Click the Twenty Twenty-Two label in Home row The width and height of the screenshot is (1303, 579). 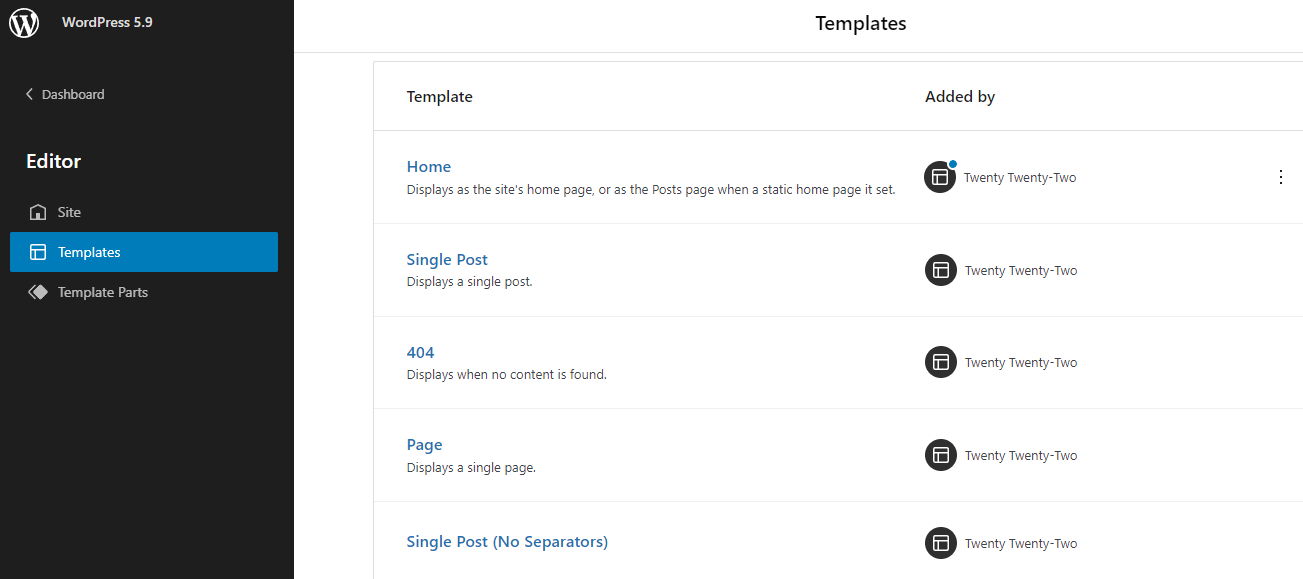[1020, 178]
